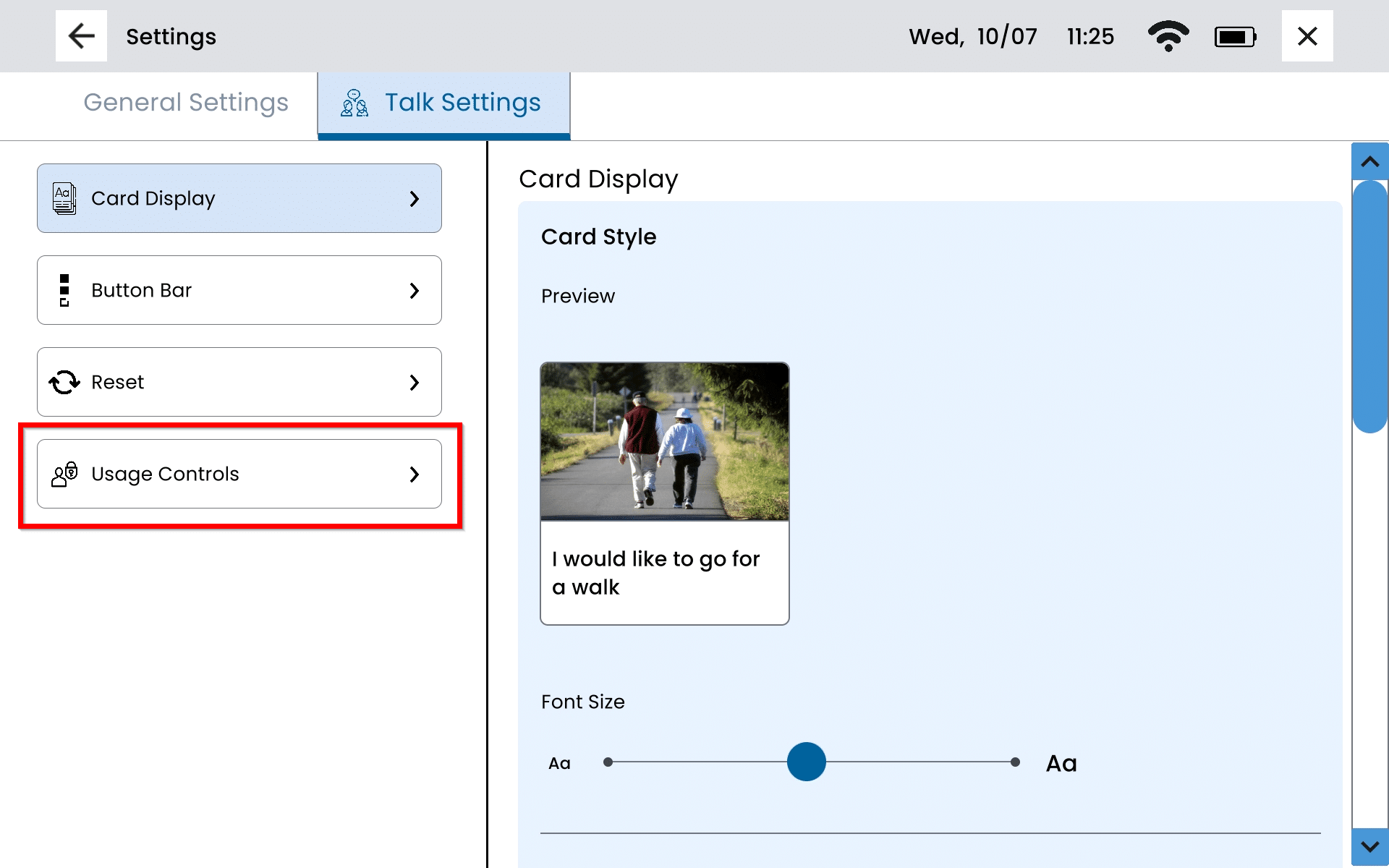The height and width of the screenshot is (868, 1389).
Task: Expand Usage Controls chevron arrow
Action: [414, 475]
